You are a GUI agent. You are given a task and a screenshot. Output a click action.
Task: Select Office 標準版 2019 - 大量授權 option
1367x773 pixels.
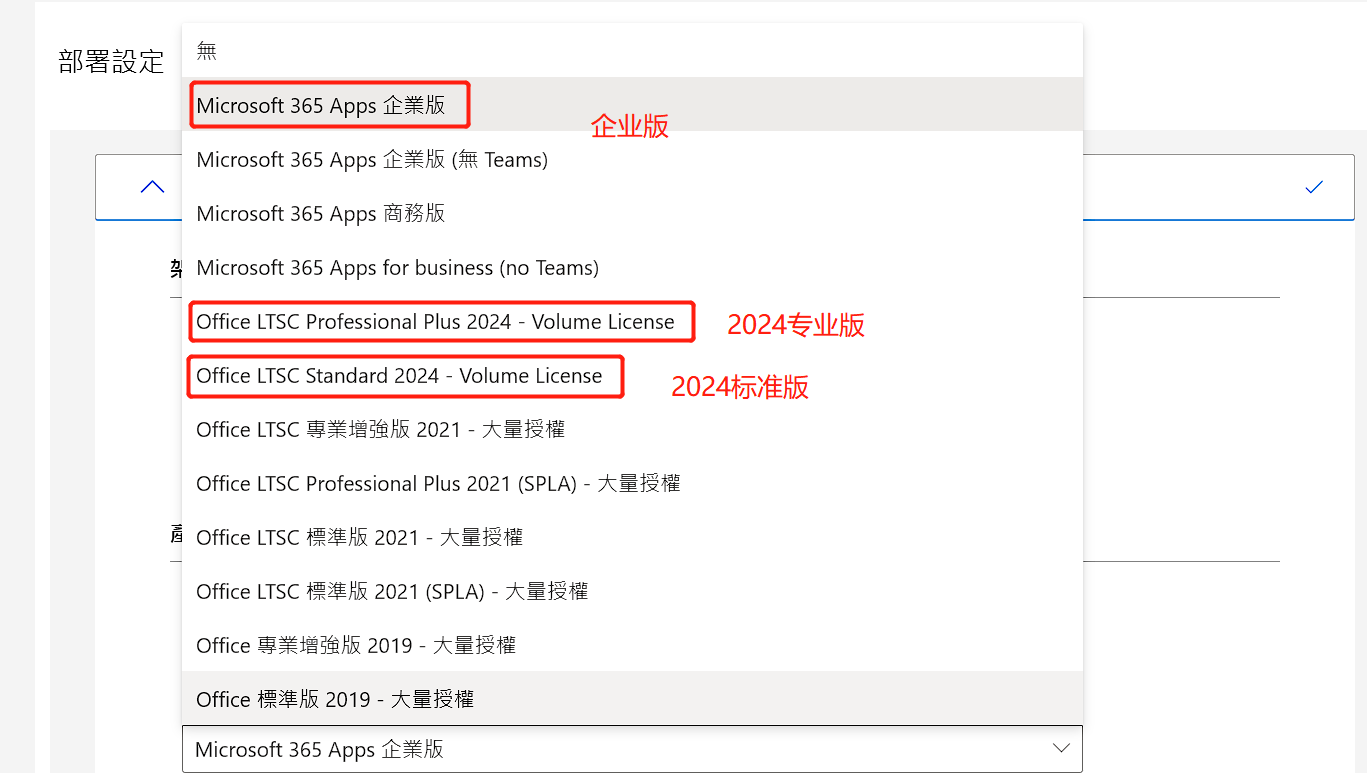pos(632,699)
